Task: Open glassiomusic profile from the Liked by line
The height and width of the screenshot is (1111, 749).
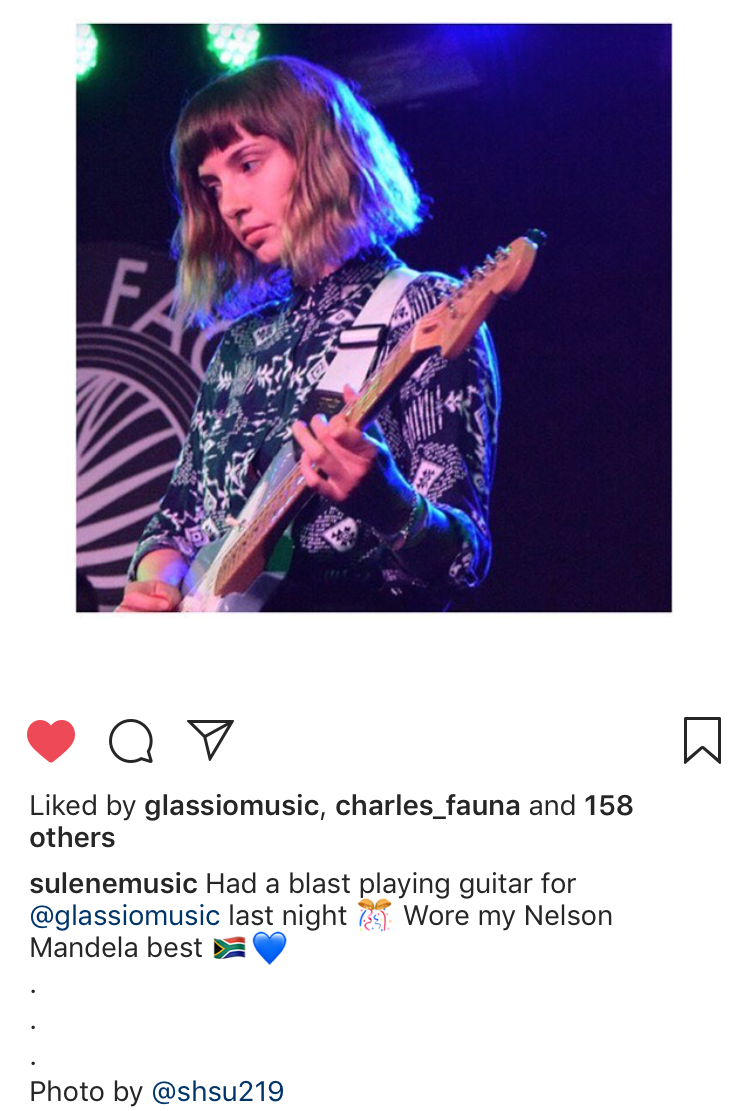Action: coord(232,806)
